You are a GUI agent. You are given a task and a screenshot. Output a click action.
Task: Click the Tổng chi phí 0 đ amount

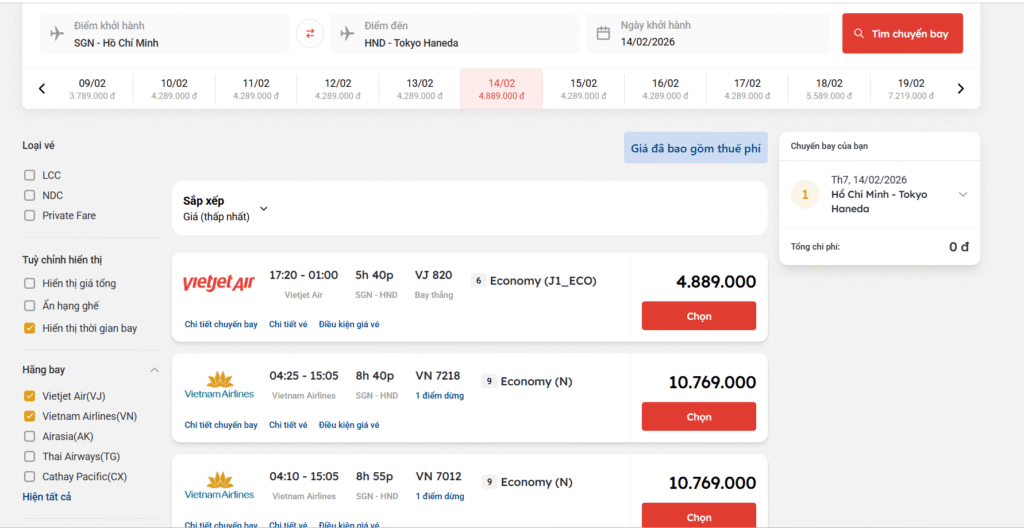point(959,247)
